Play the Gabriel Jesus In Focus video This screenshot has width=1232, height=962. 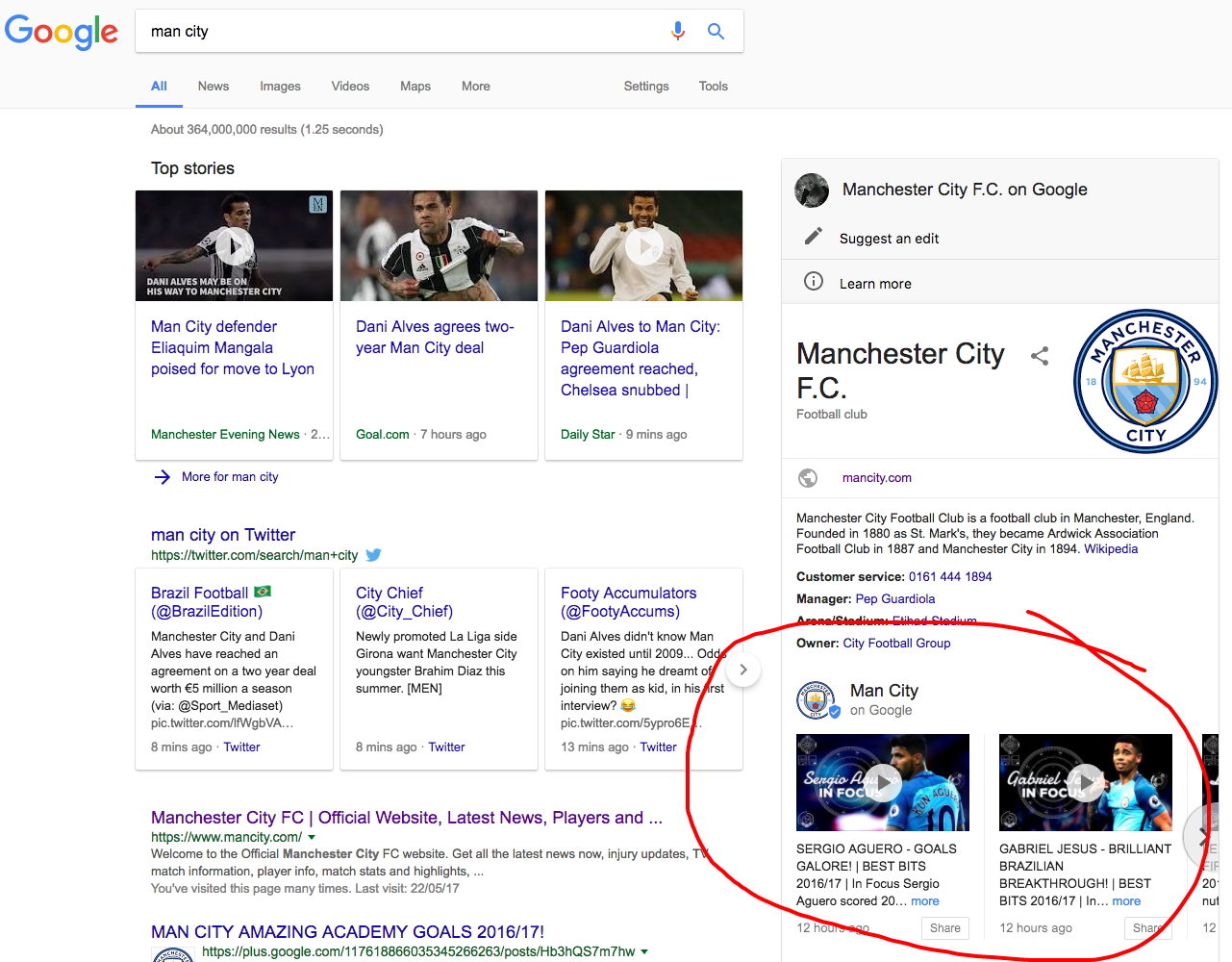(x=1086, y=783)
